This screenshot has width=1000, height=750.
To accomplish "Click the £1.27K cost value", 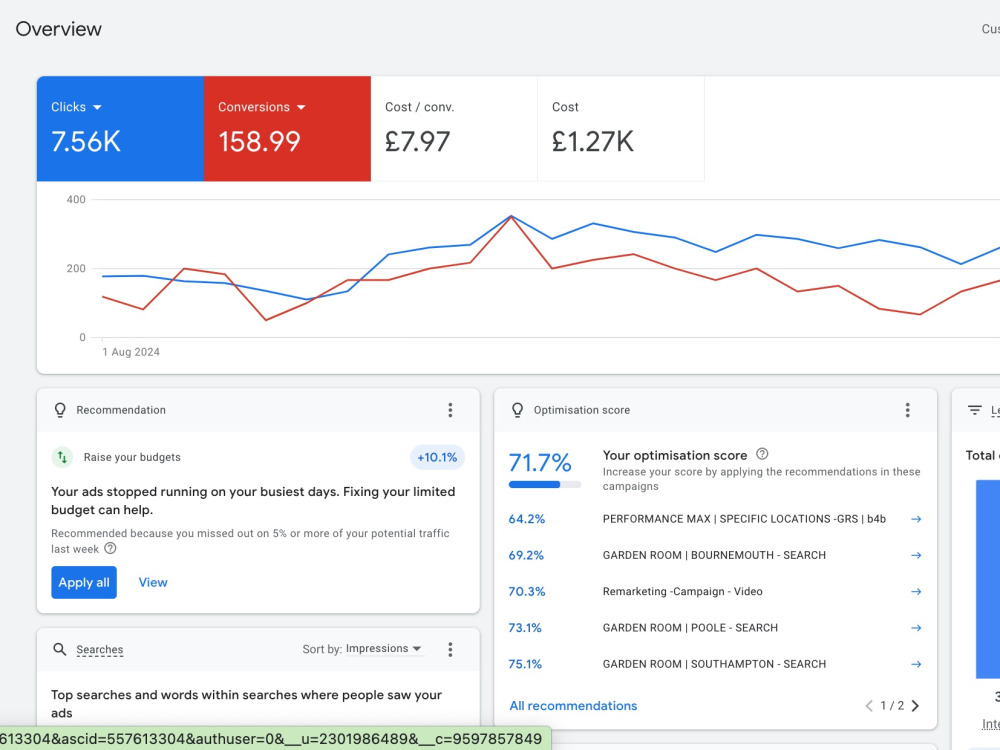I will click(x=593, y=142).
